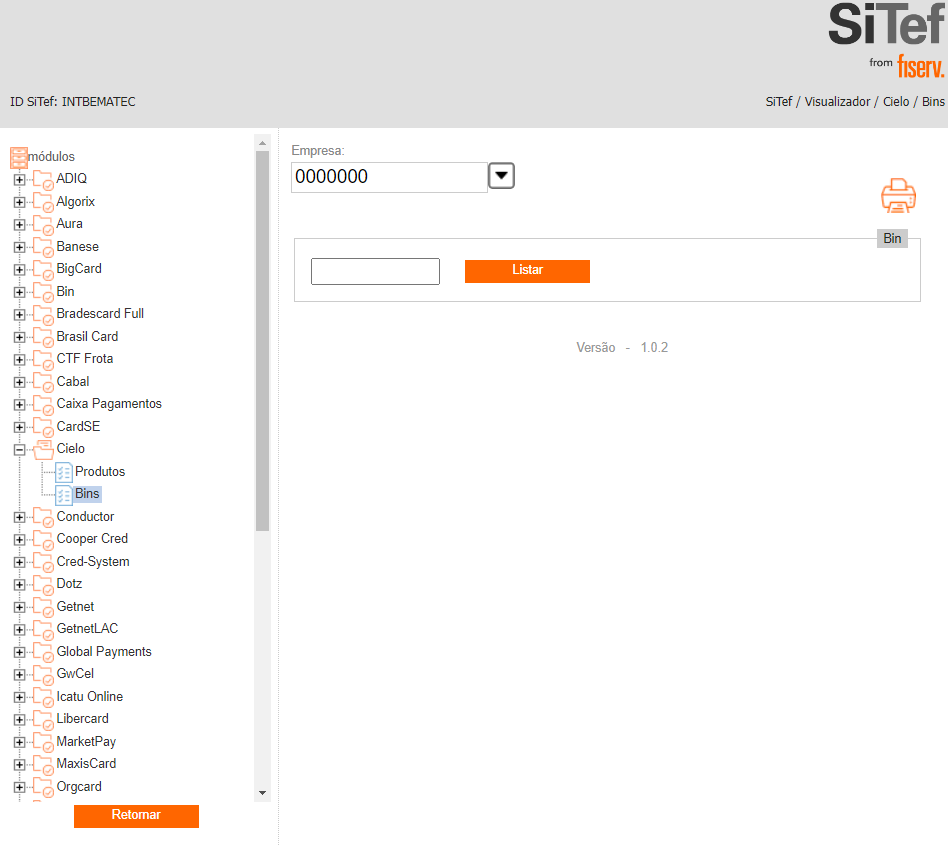The height and width of the screenshot is (846, 948).
Task: Click the Bradescard Full folder icon
Action: click(43, 315)
